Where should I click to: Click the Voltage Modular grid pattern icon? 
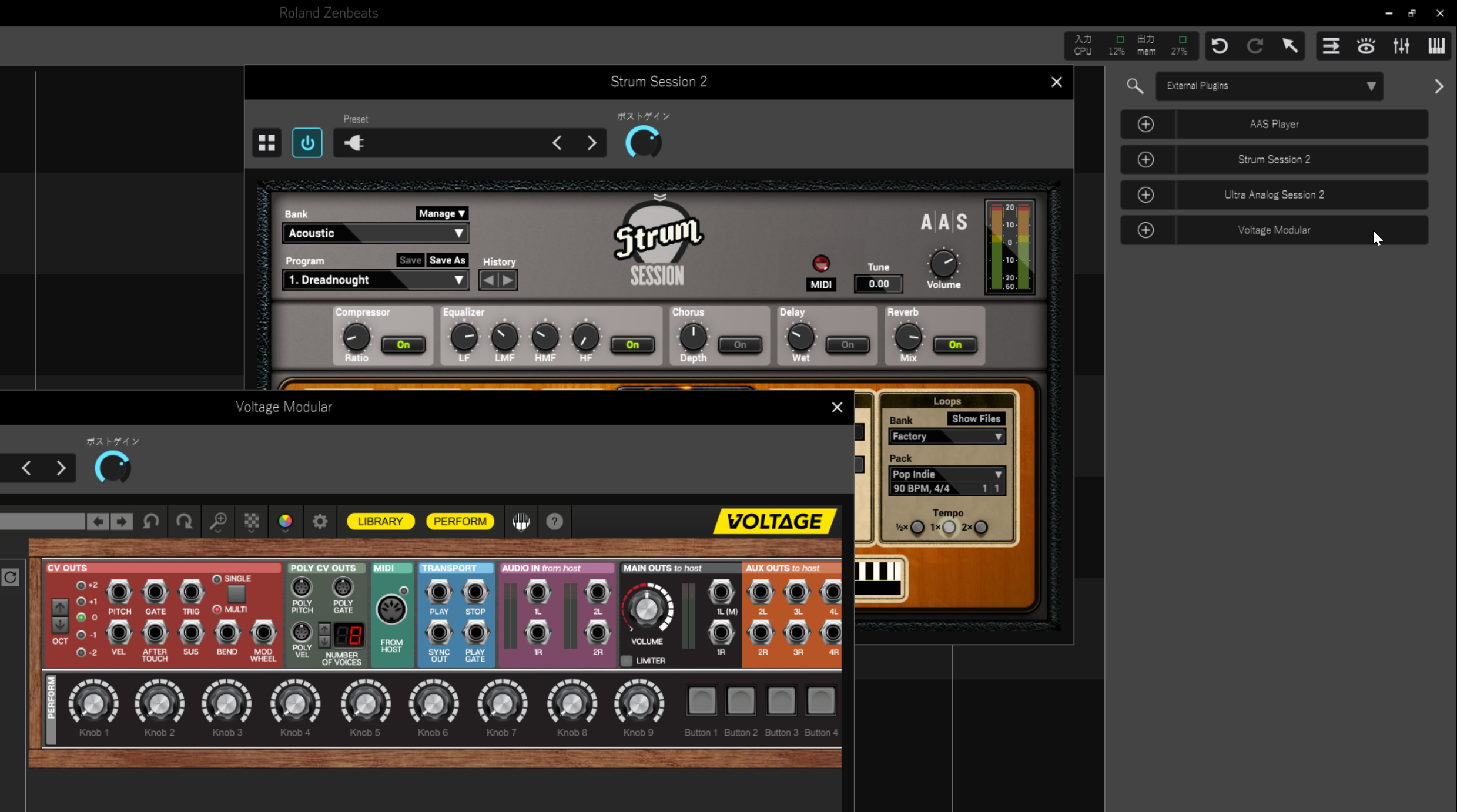pyautogui.click(x=252, y=521)
